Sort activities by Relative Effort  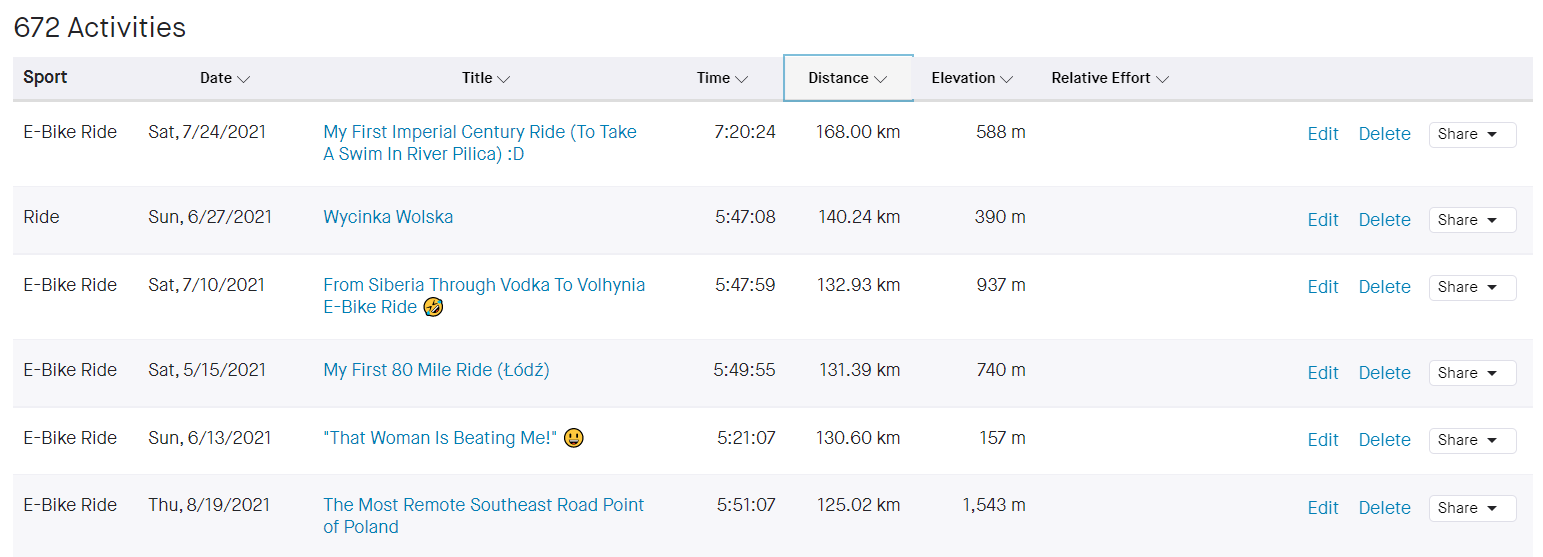tap(1109, 78)
